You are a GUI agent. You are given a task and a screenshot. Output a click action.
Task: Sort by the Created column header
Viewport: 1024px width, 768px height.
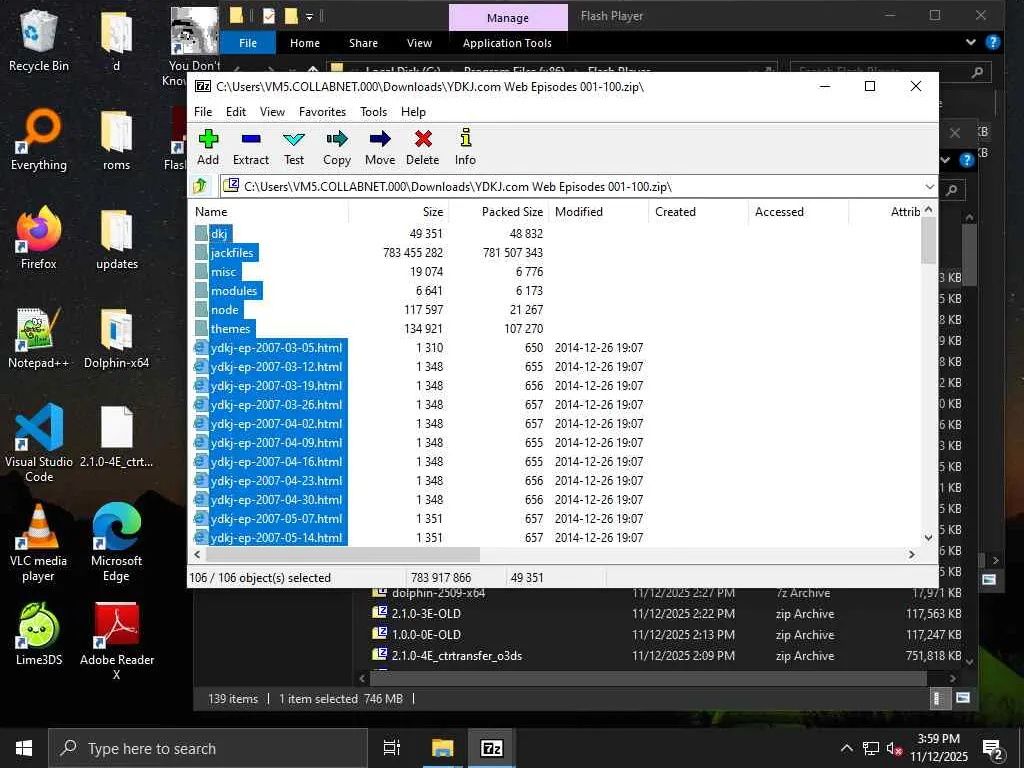click(698, 212)
